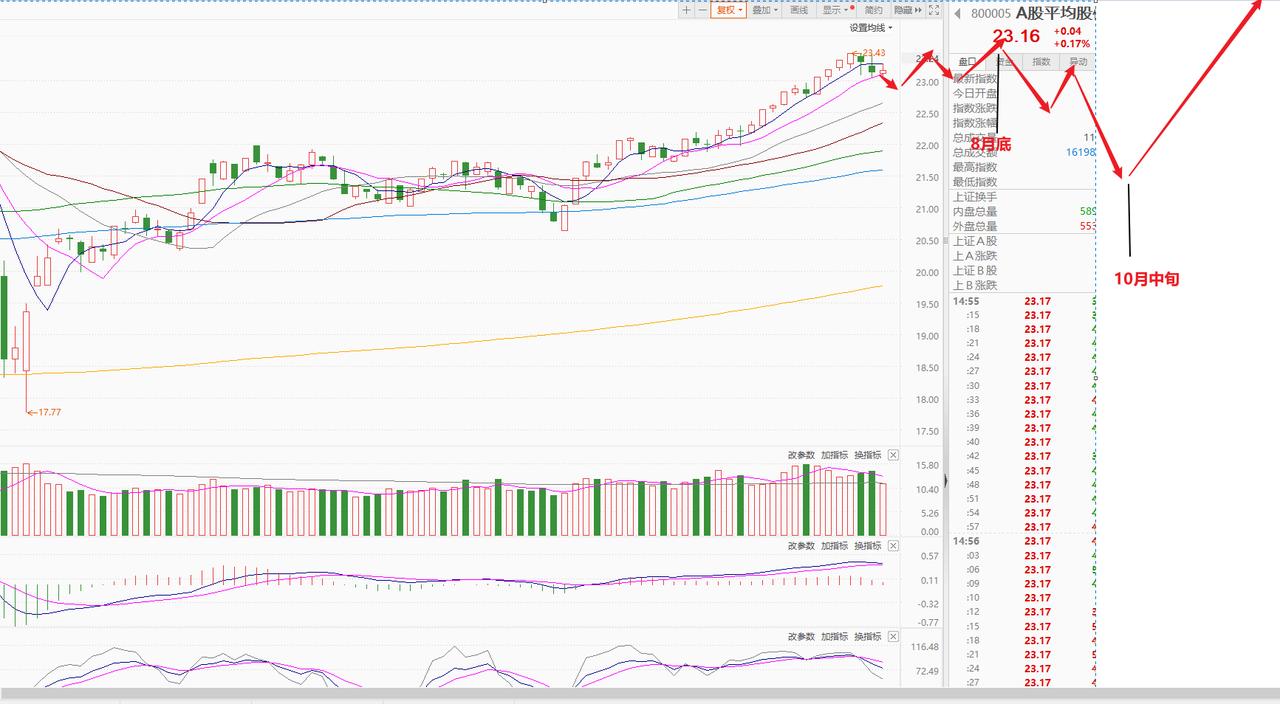Switch to the 指数 tab
The height and width of the screenshot is (704, 1280).
tap(1041, 62)
